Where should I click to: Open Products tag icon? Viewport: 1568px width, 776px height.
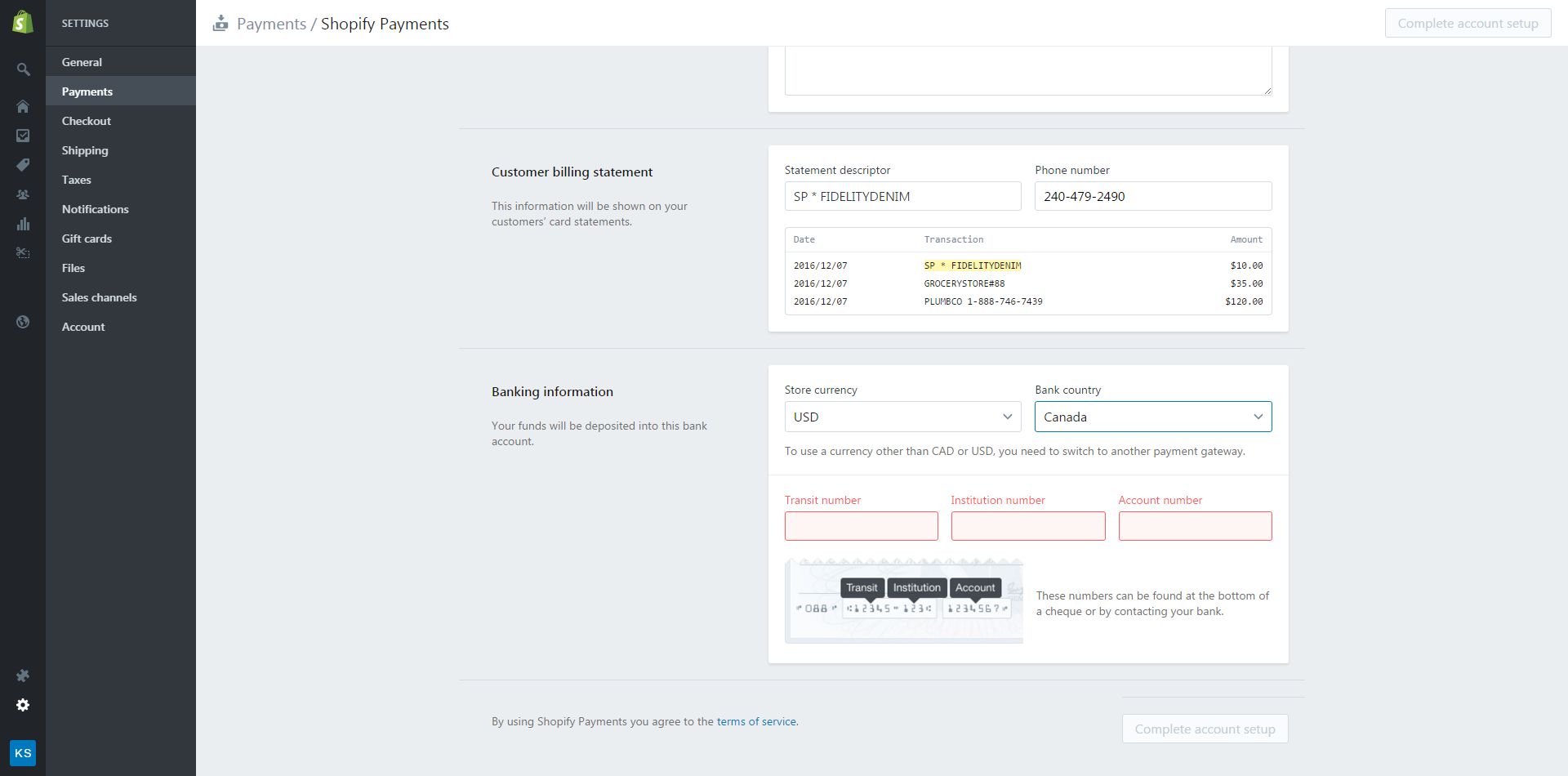click(23, 165)
